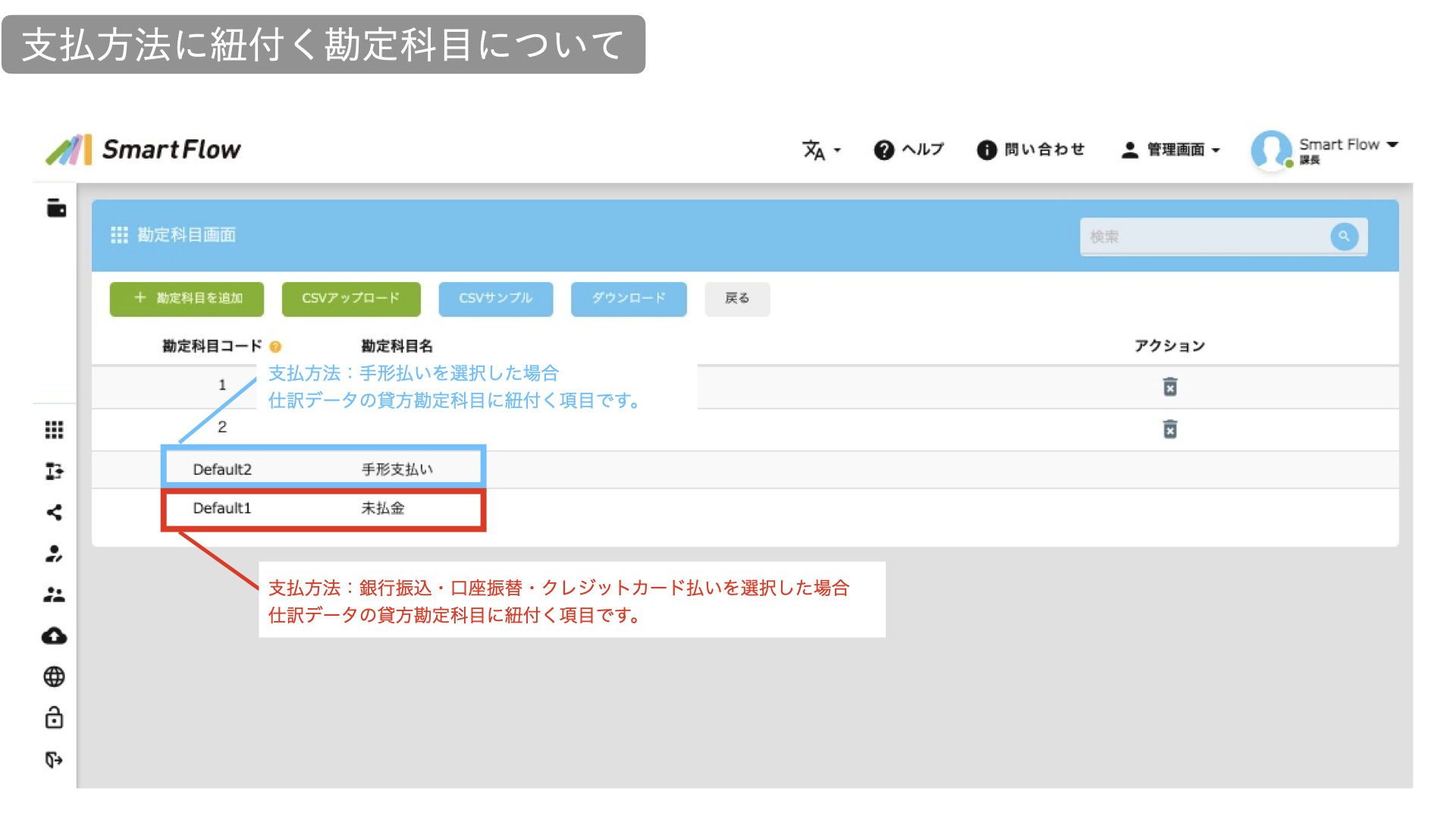Click the globe icon in sidebar
This screenshot has width=1456, height=819.
(54, 676)
